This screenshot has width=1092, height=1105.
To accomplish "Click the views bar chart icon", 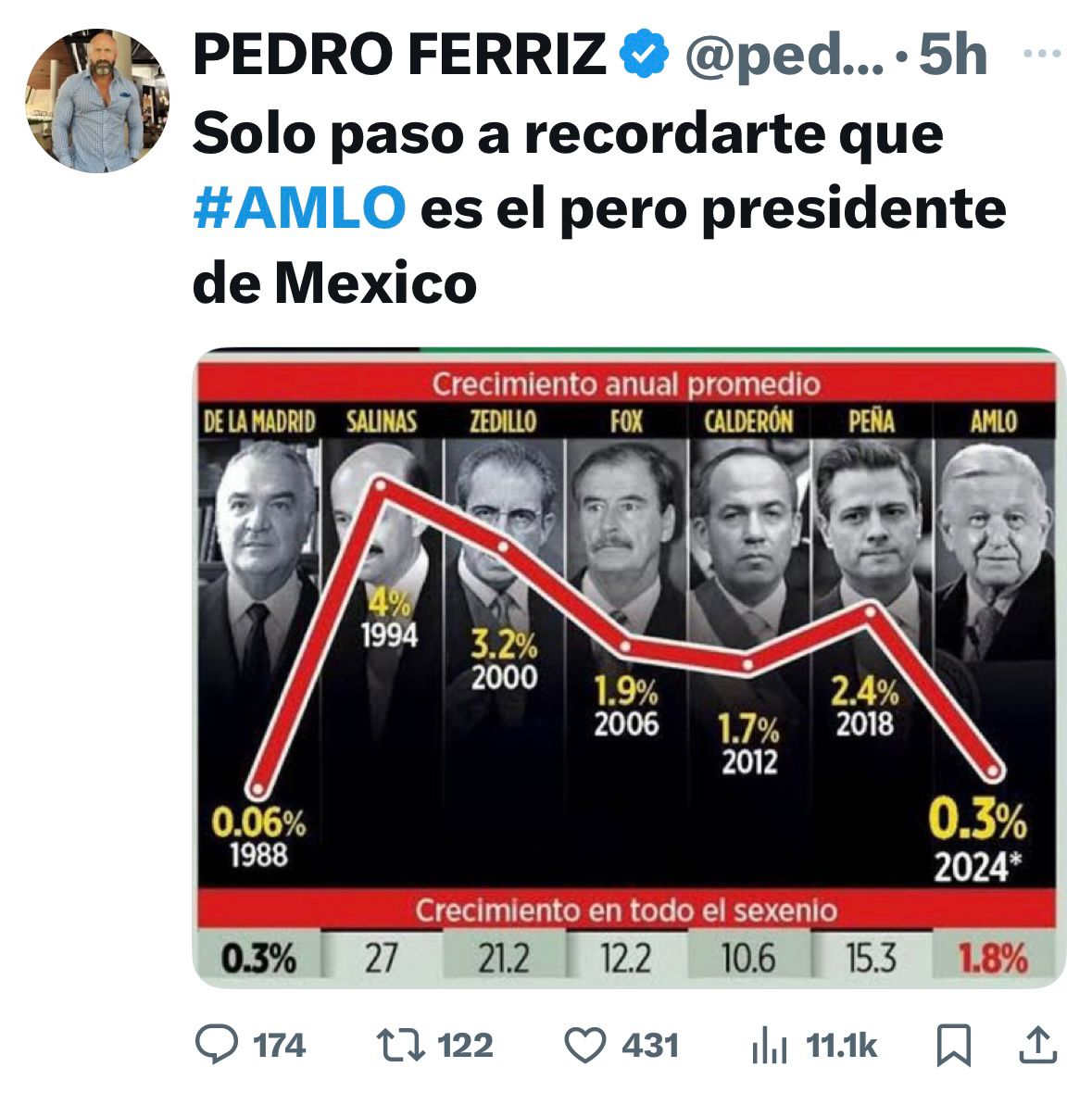I will (768, 1048).
